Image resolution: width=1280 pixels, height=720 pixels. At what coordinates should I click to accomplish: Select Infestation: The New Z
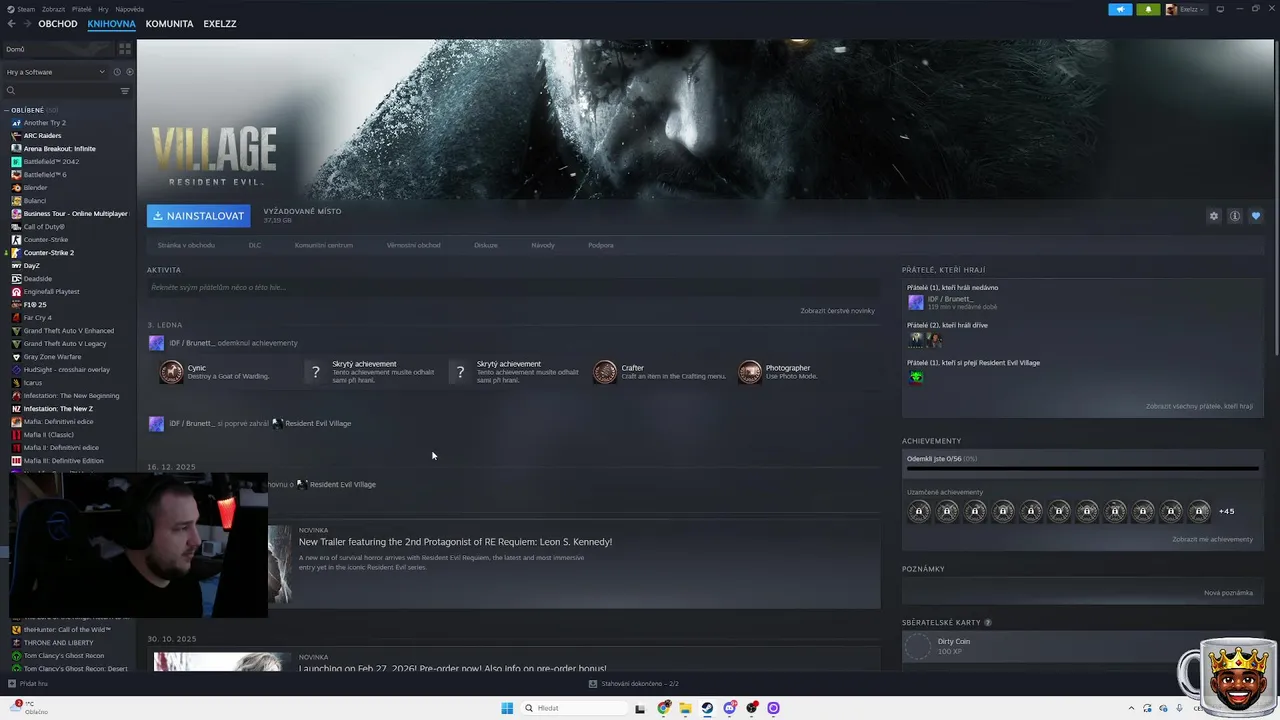tap(57, 409)
